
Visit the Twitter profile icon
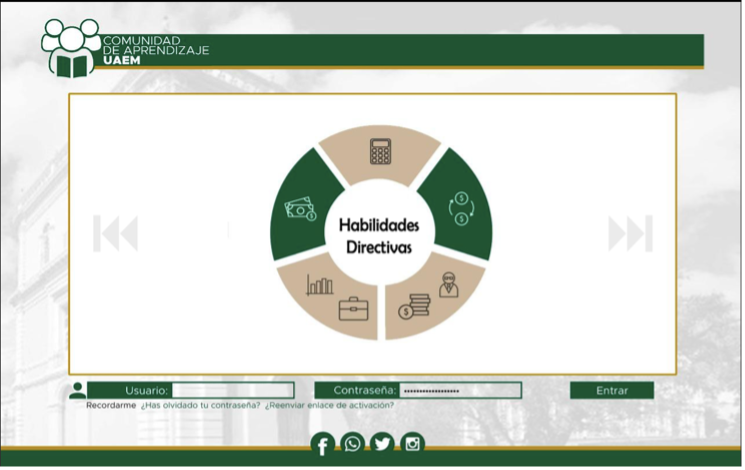click(382, 443)
